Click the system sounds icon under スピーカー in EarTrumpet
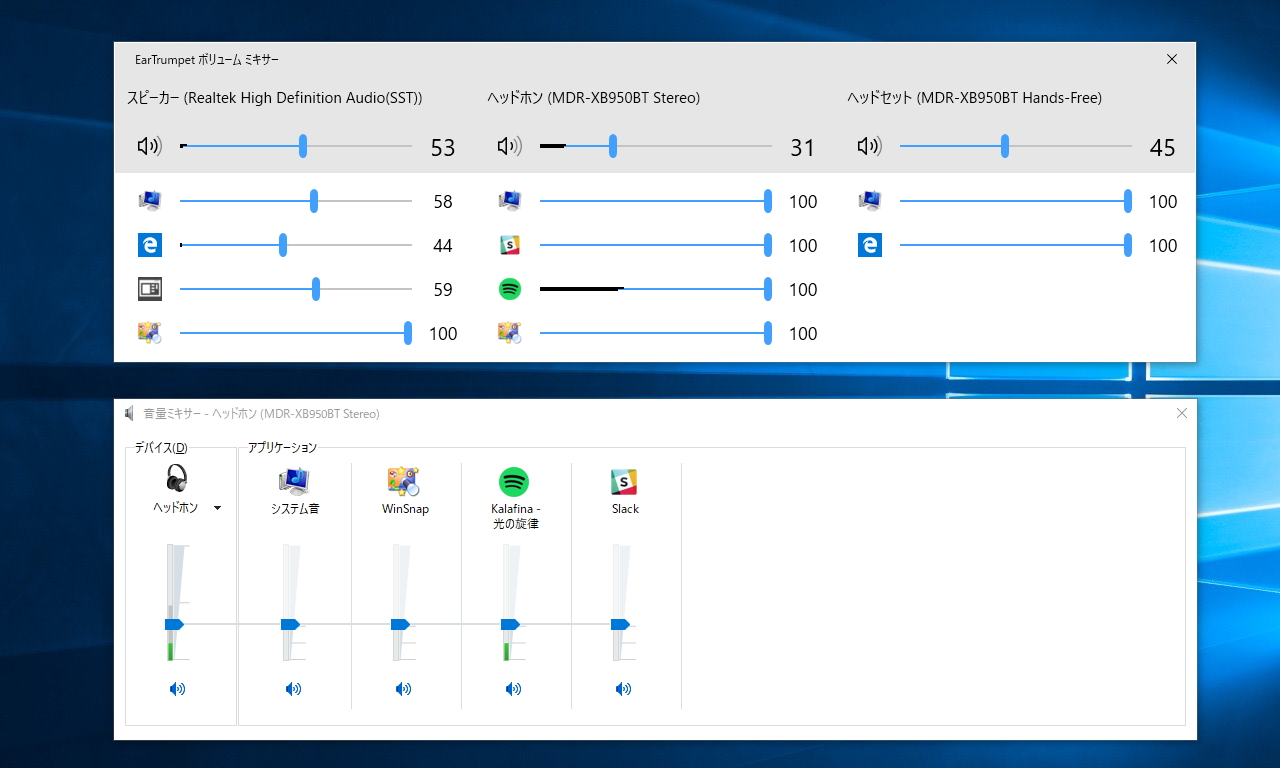The width and height of the screenshot is (1280, 768). point(150,201)
